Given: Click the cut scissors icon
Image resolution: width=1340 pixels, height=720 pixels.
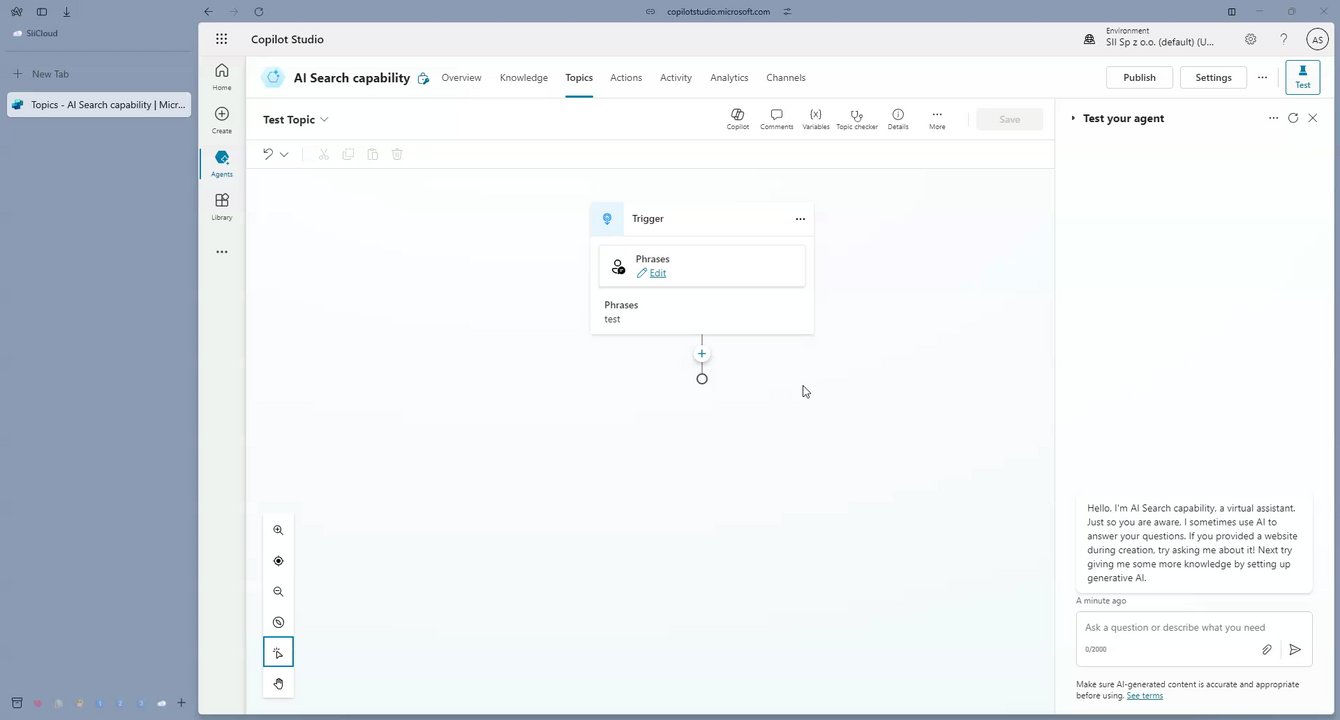Looking at the screenshot, I should pyautogui.click(x=323, y=154).
